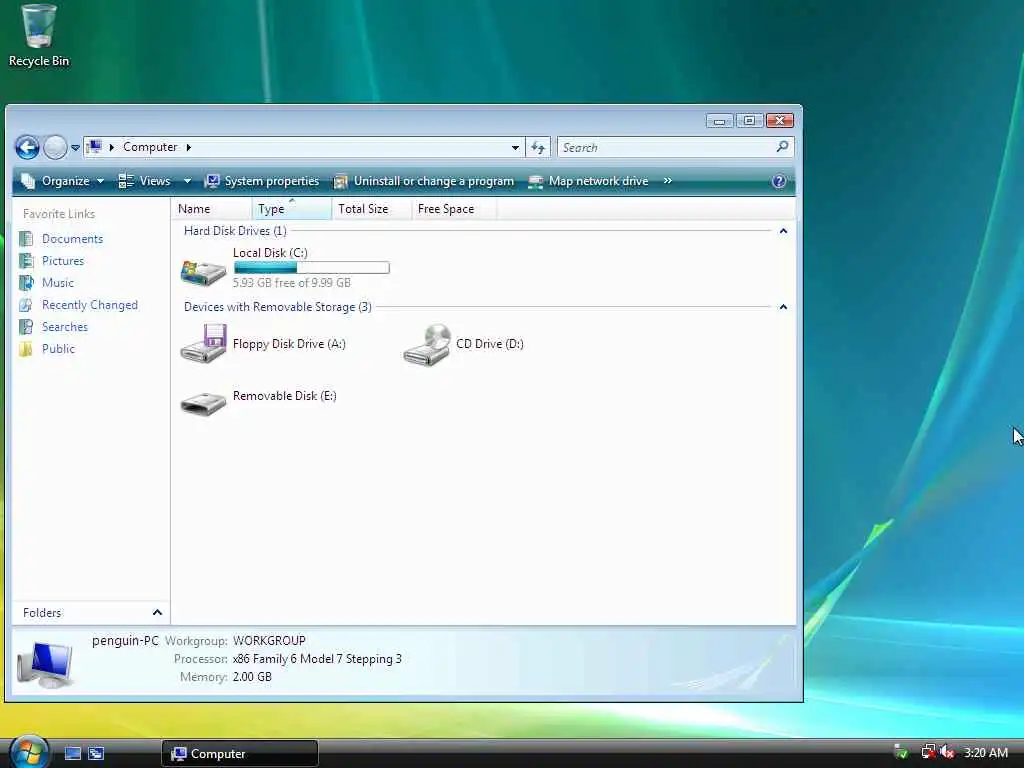
Task: Click into the Search input field
Action: tap(666, 148)
